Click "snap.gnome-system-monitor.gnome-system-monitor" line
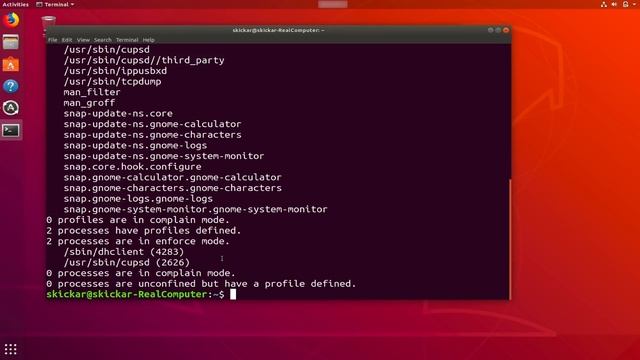This screenshot has width=640, height=360. tap(195, 209)
